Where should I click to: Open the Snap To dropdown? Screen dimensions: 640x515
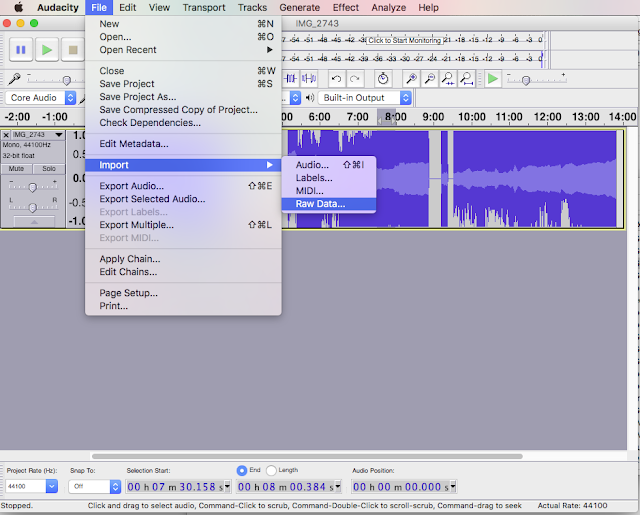tap(95, 486)
